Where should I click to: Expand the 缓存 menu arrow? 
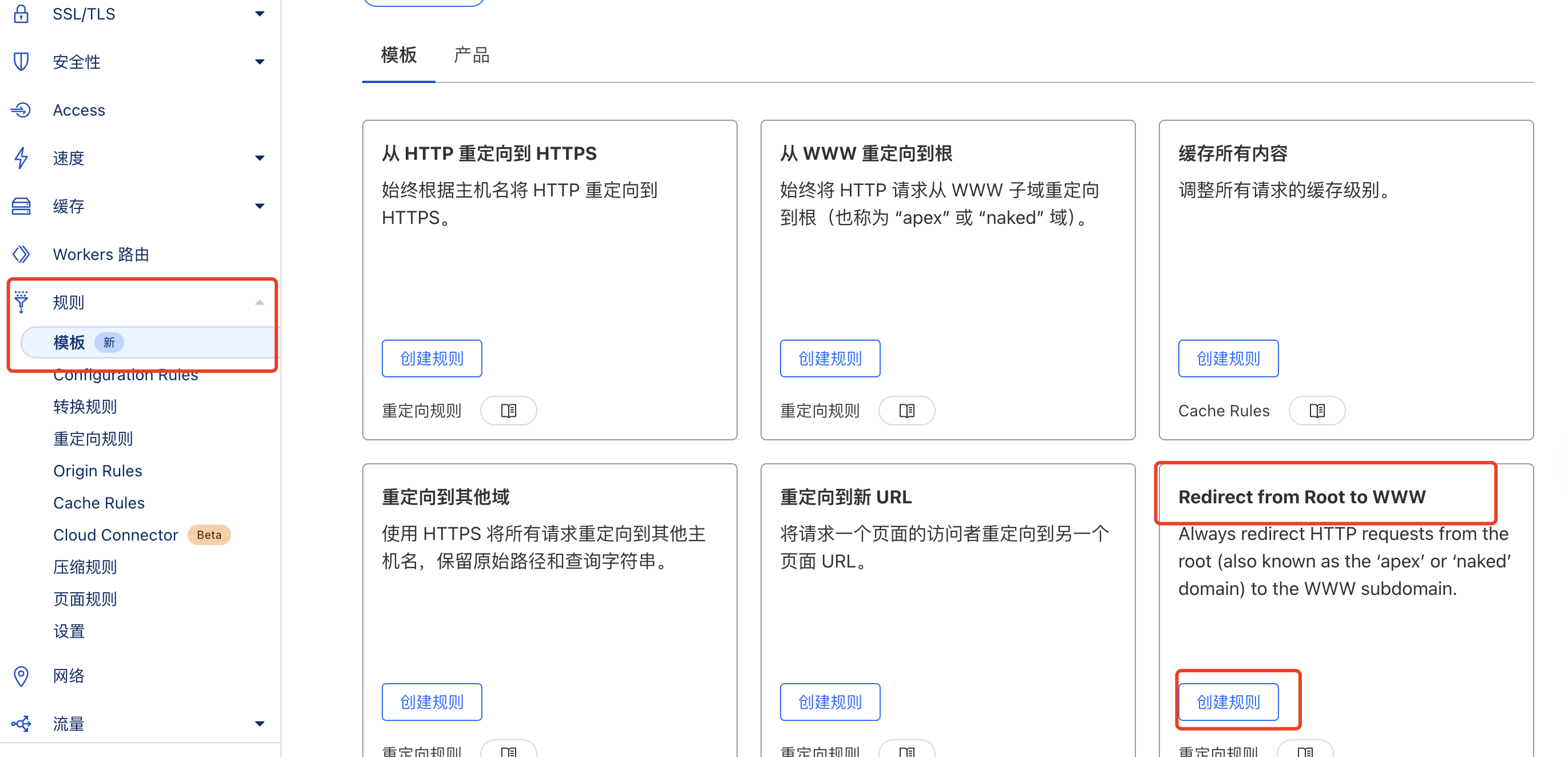point(260,206)
